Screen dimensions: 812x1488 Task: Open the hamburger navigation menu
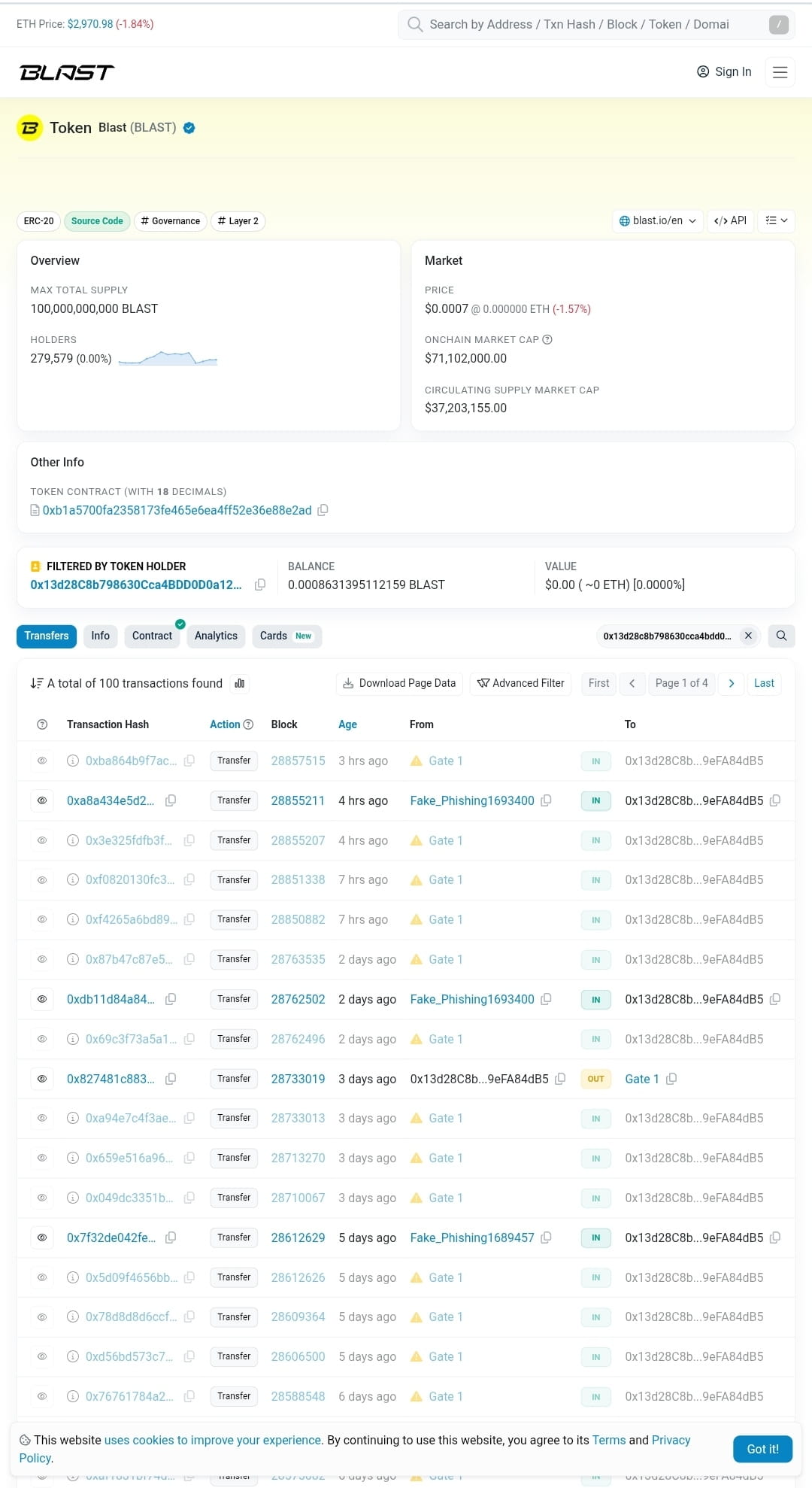(x=780, y=72)
